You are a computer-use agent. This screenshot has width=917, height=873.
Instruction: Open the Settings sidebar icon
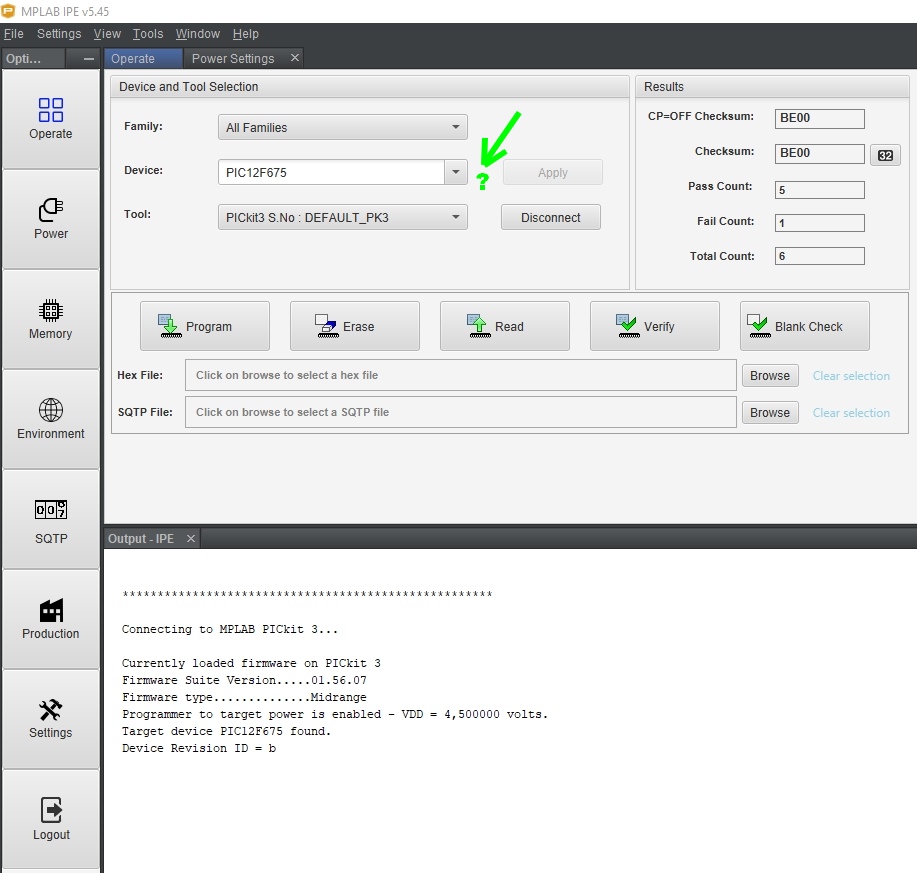click(x=50, y=719)
